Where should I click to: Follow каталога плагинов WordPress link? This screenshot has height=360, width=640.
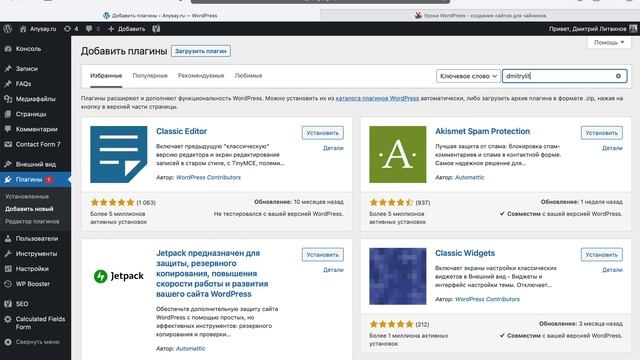click(377, 98)
